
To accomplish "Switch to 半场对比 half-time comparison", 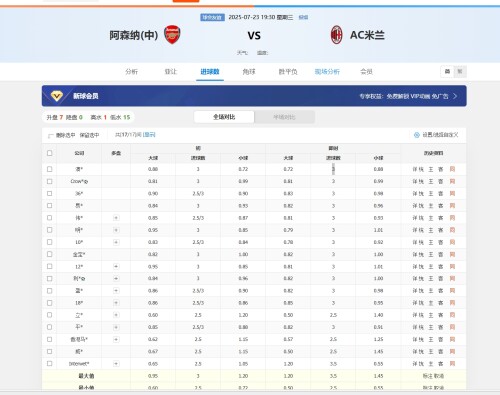I will [x=284, y=117].
